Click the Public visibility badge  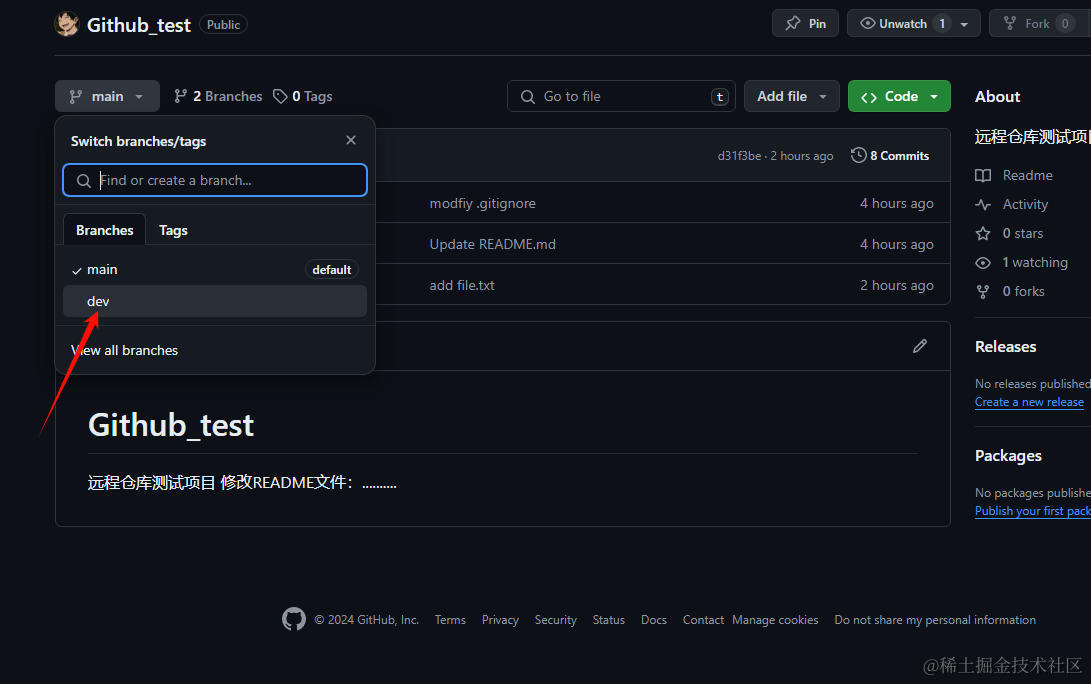[223, 24]
